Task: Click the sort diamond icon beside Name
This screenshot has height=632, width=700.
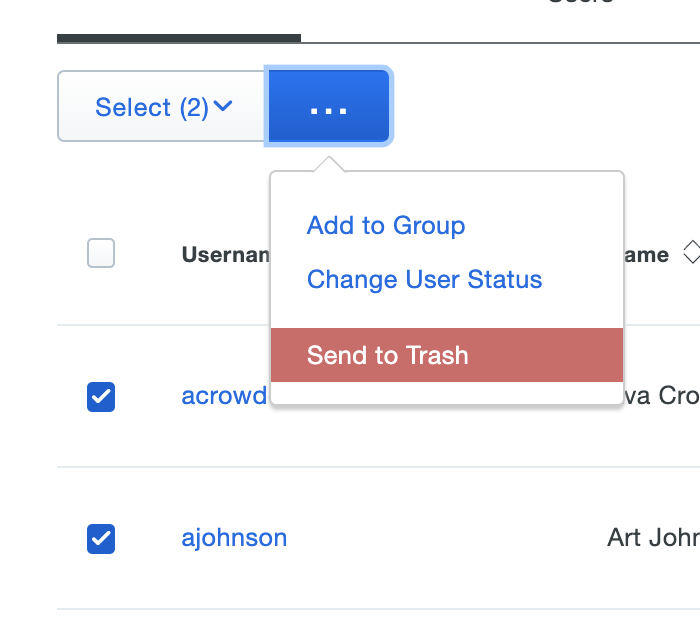Action: 690,254
